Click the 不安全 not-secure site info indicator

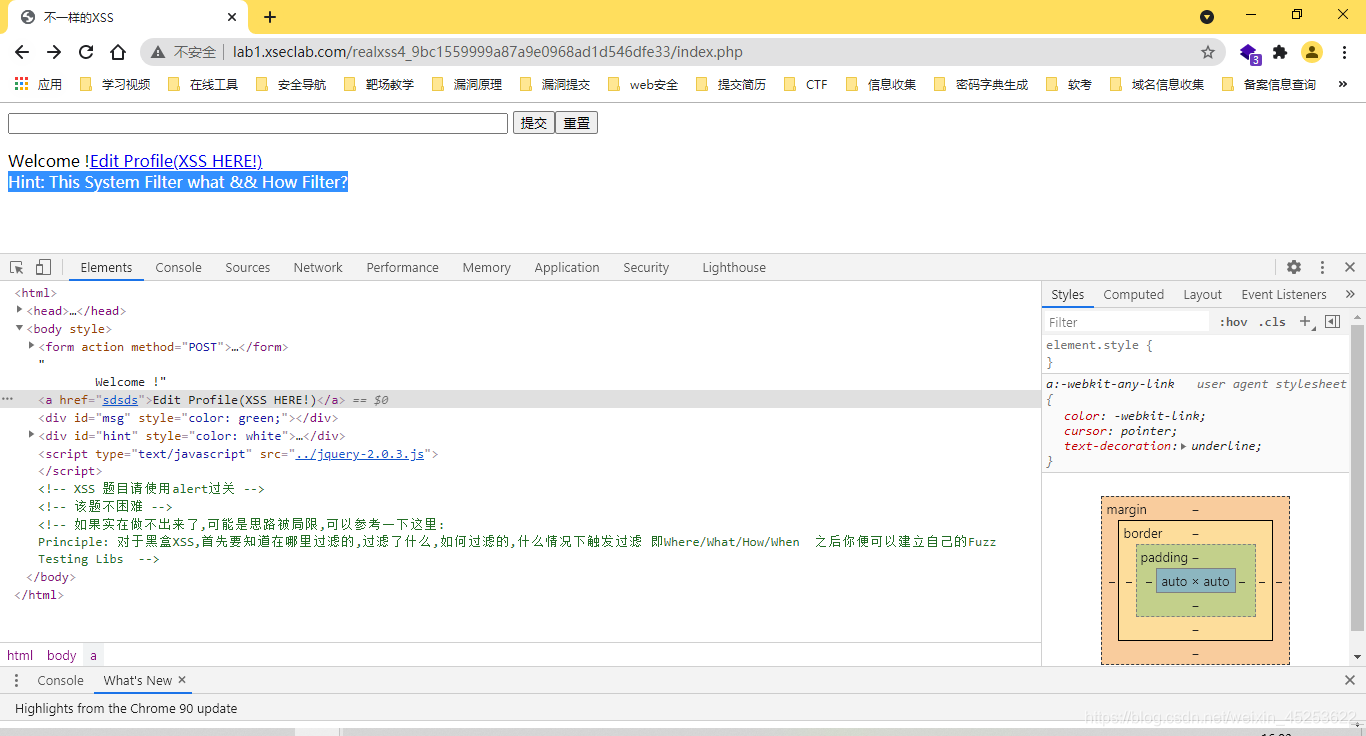(x=184, y=52)
